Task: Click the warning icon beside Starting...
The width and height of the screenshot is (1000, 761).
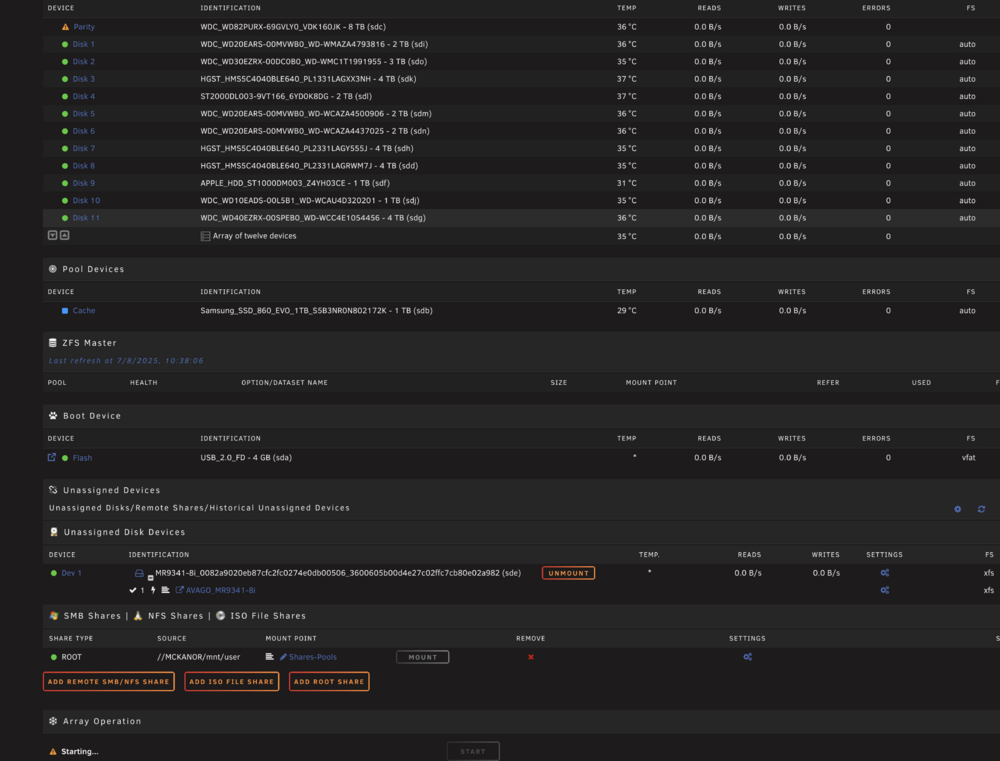Action: coord(53,751)
